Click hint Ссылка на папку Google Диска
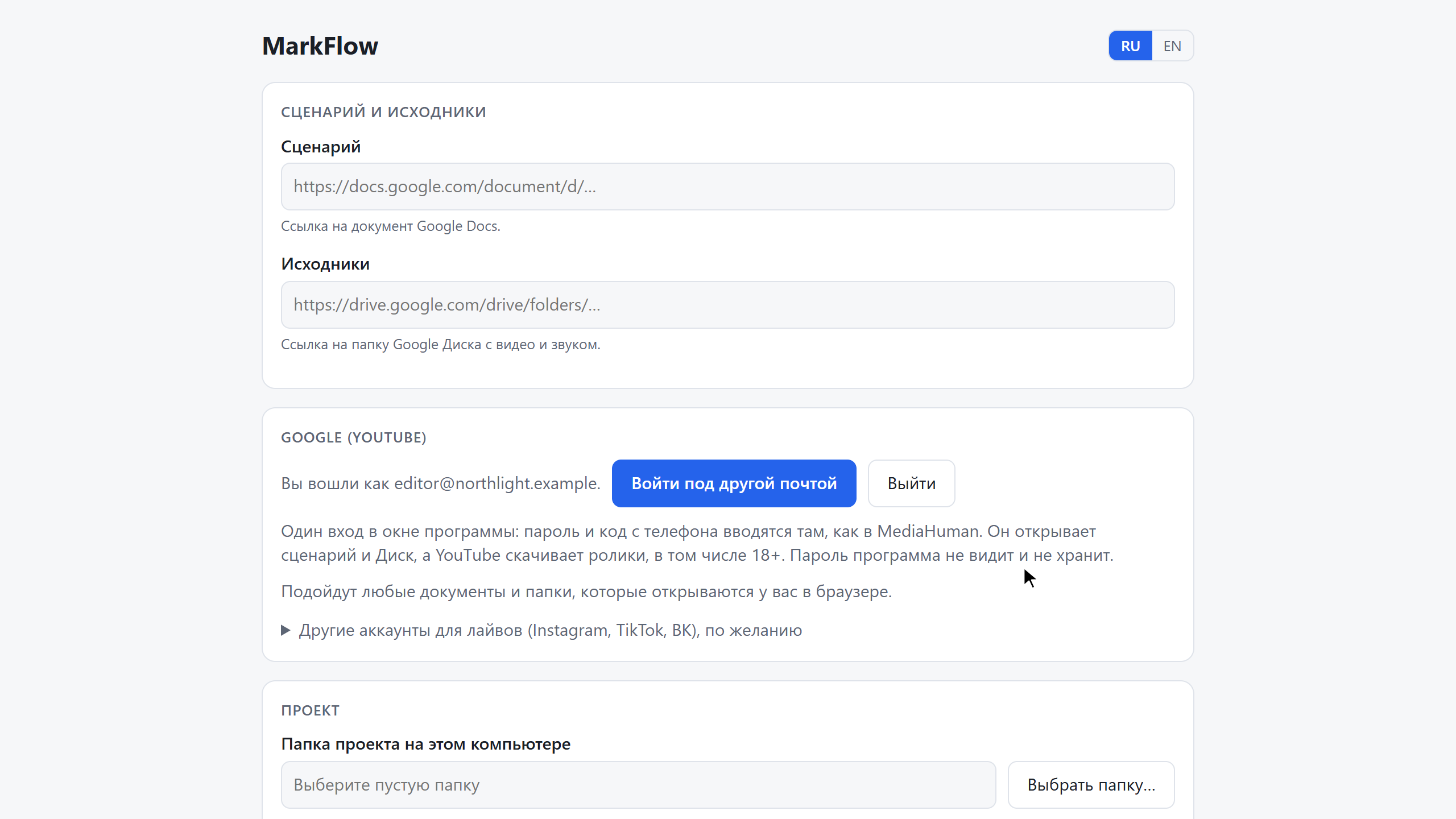The width and height of the screenshot is (1456, 819). tap(441, 345)
